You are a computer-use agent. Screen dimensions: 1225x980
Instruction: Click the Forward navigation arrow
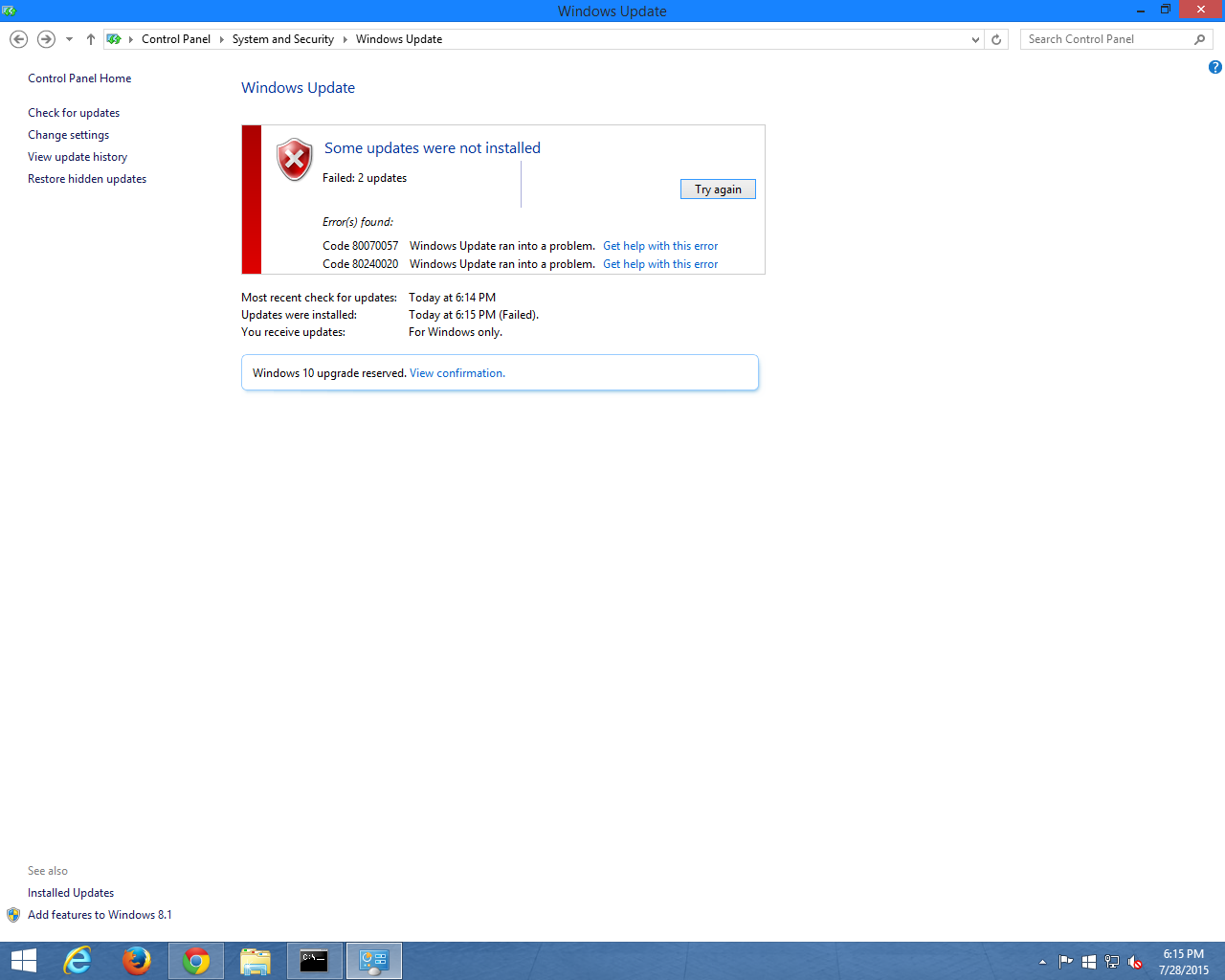[46, 39]
